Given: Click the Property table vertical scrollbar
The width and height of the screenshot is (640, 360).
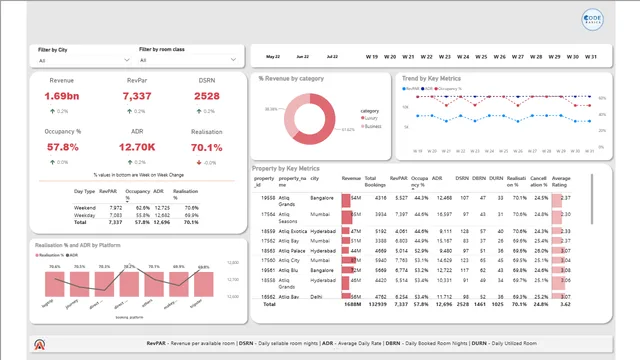Looking at the screenshot, I should tap(592, 199).
